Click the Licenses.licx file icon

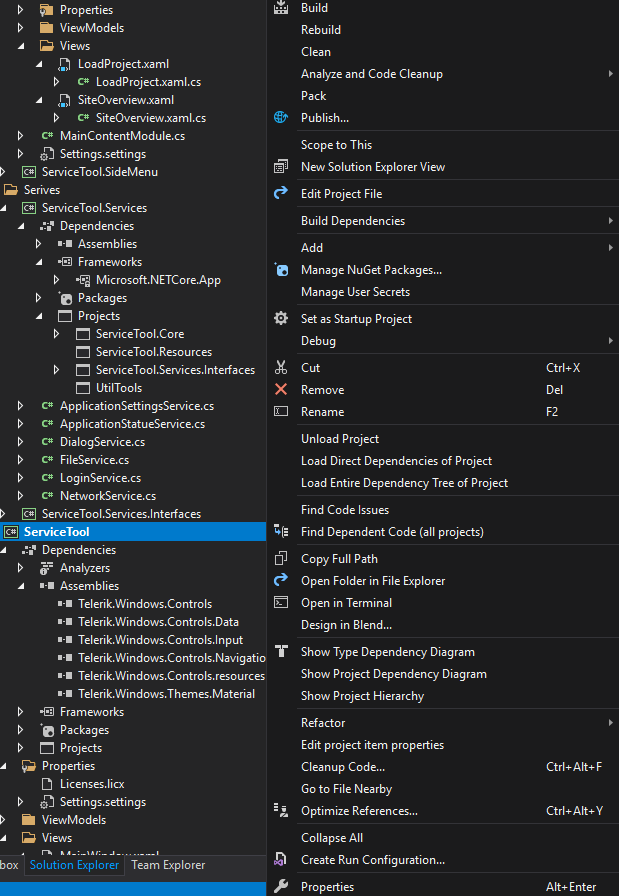[x=47, y=783]
